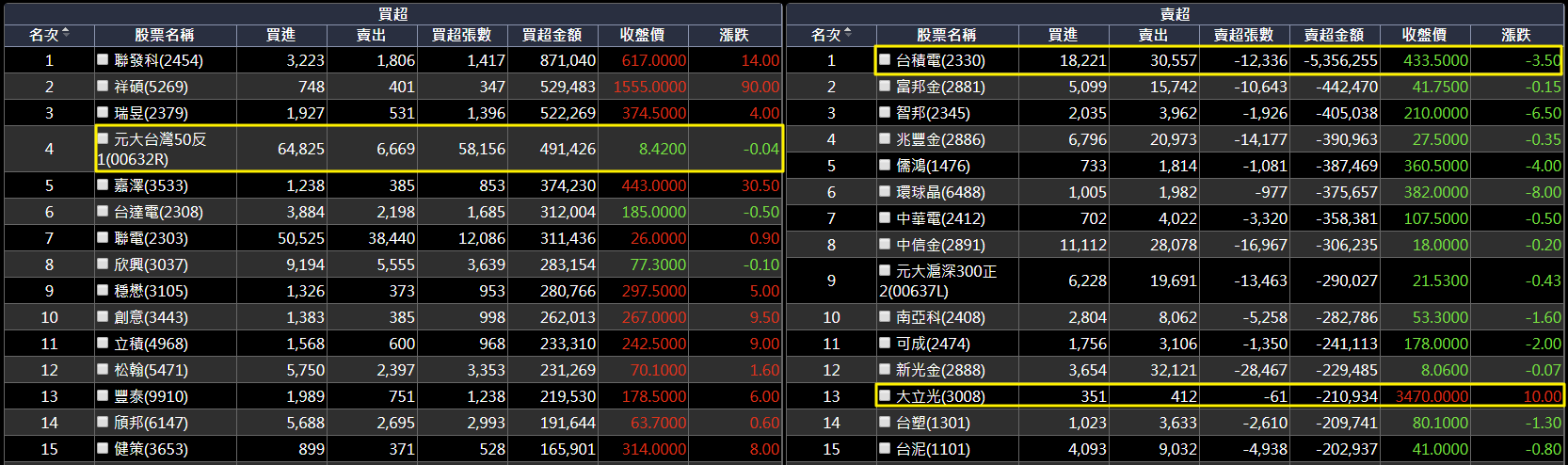Click 漲跌 header in the 賣超 table
The height and width of the screenshot is (465, 1568).
point(1516,35)
